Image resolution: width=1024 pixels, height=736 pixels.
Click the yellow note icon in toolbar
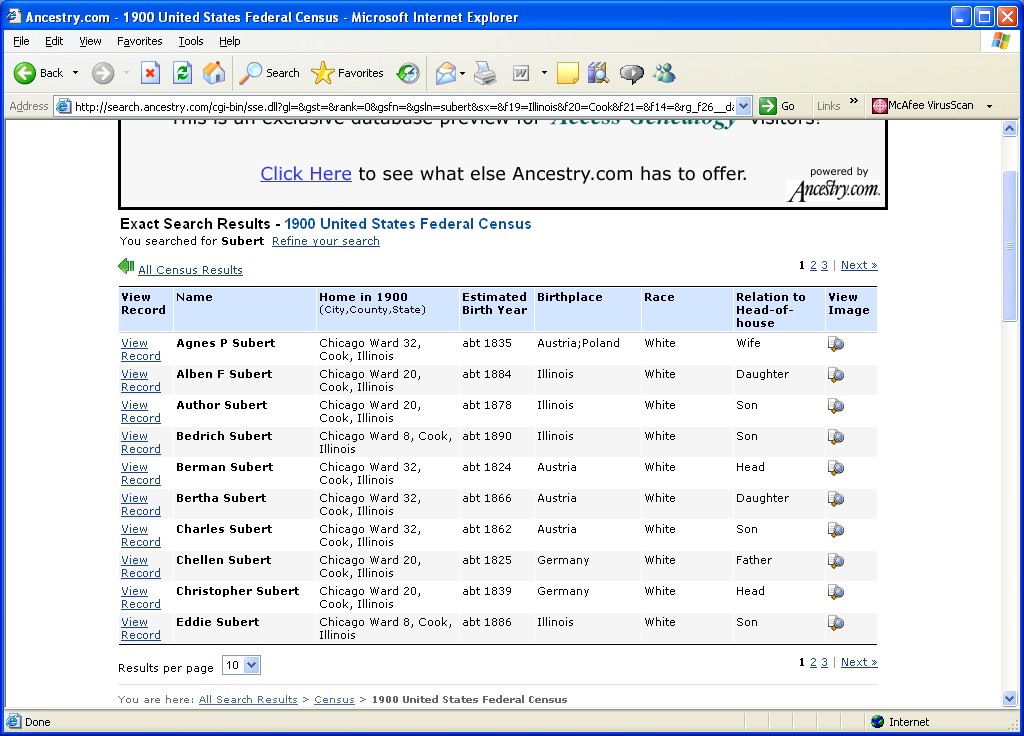pyautogui.click(x=568, y=73)
